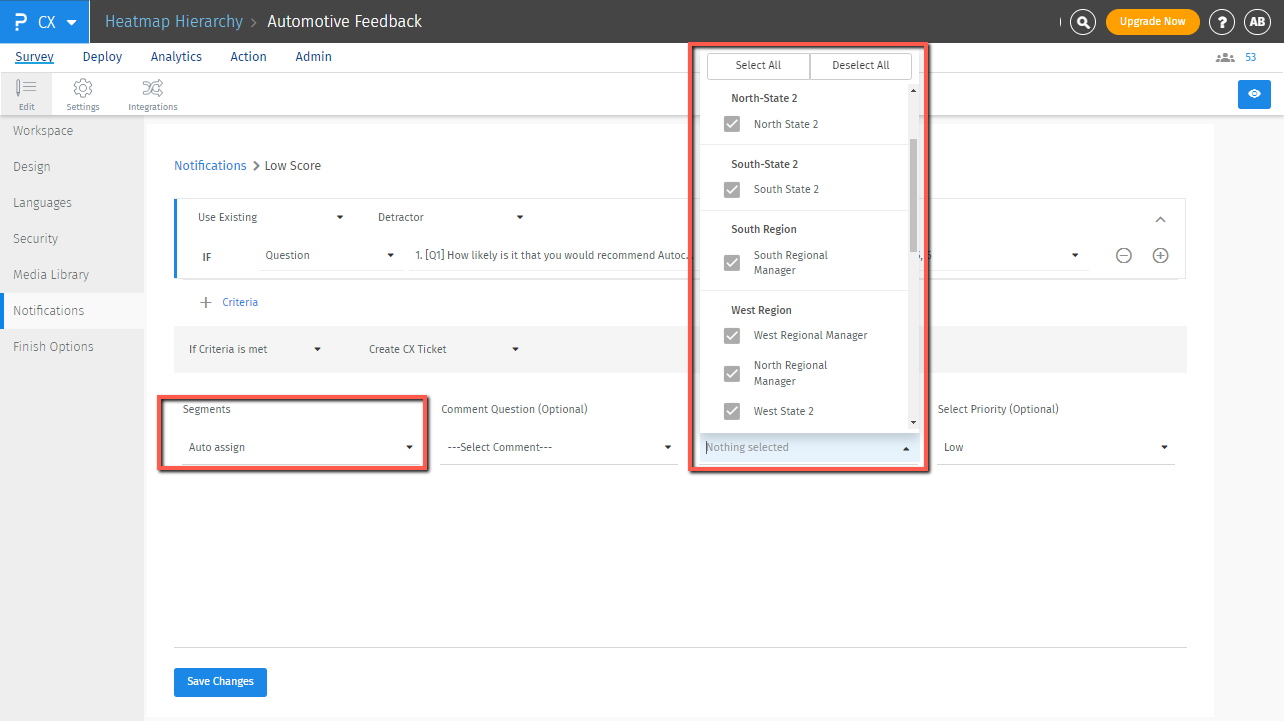Click the South-State 2 group header

coord(765,164)
